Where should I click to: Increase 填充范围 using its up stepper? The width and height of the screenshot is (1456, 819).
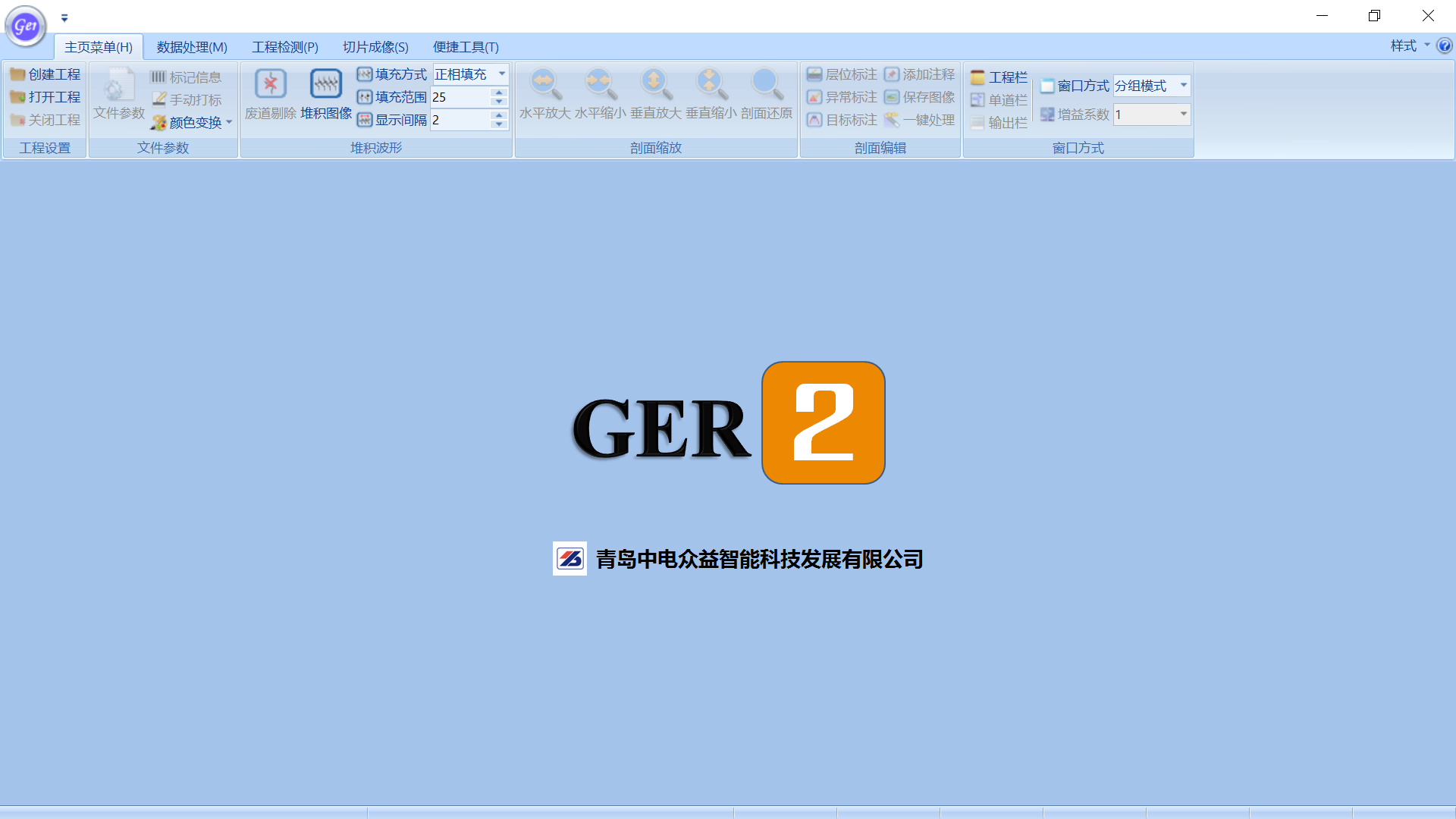pyautogui.click(x=498, y=93)
